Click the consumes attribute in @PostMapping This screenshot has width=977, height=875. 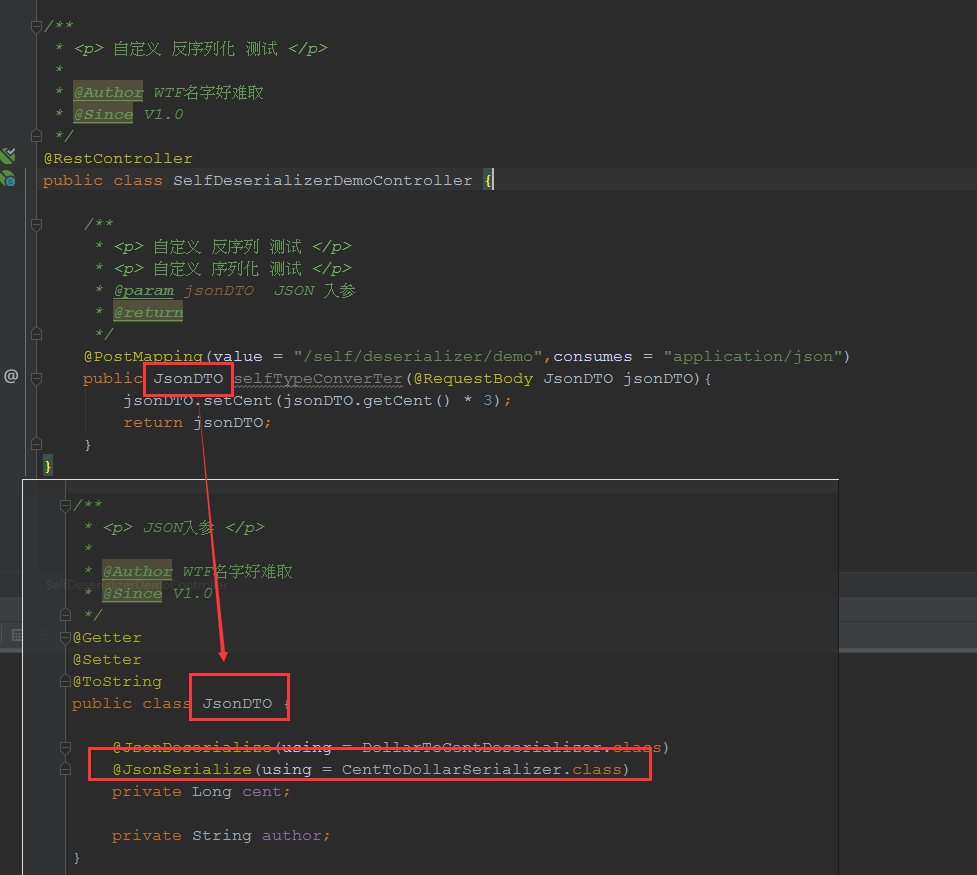593,356
